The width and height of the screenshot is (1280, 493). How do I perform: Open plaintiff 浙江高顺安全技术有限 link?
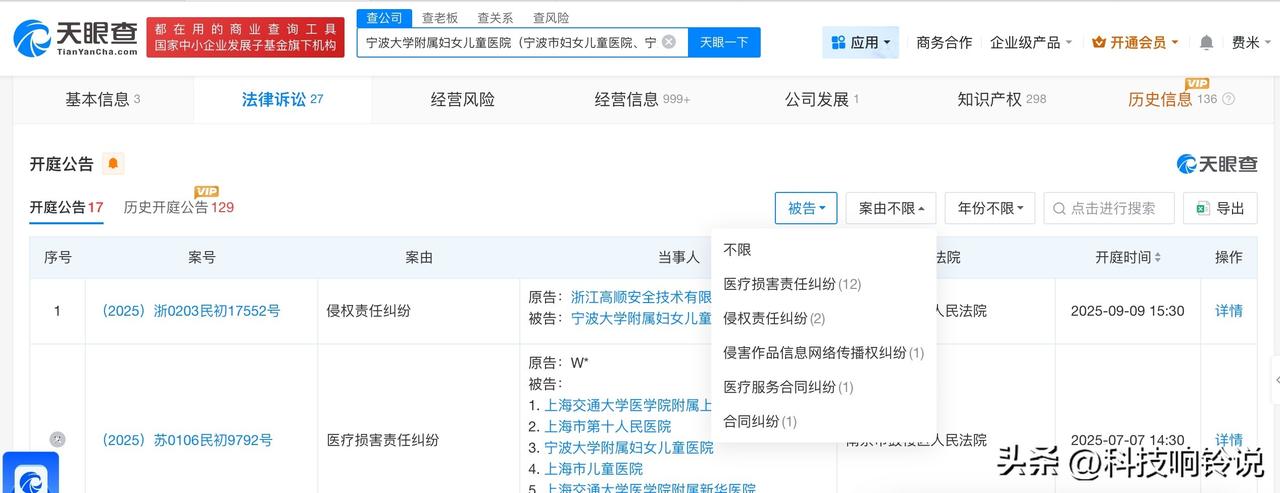coord(641,297)
